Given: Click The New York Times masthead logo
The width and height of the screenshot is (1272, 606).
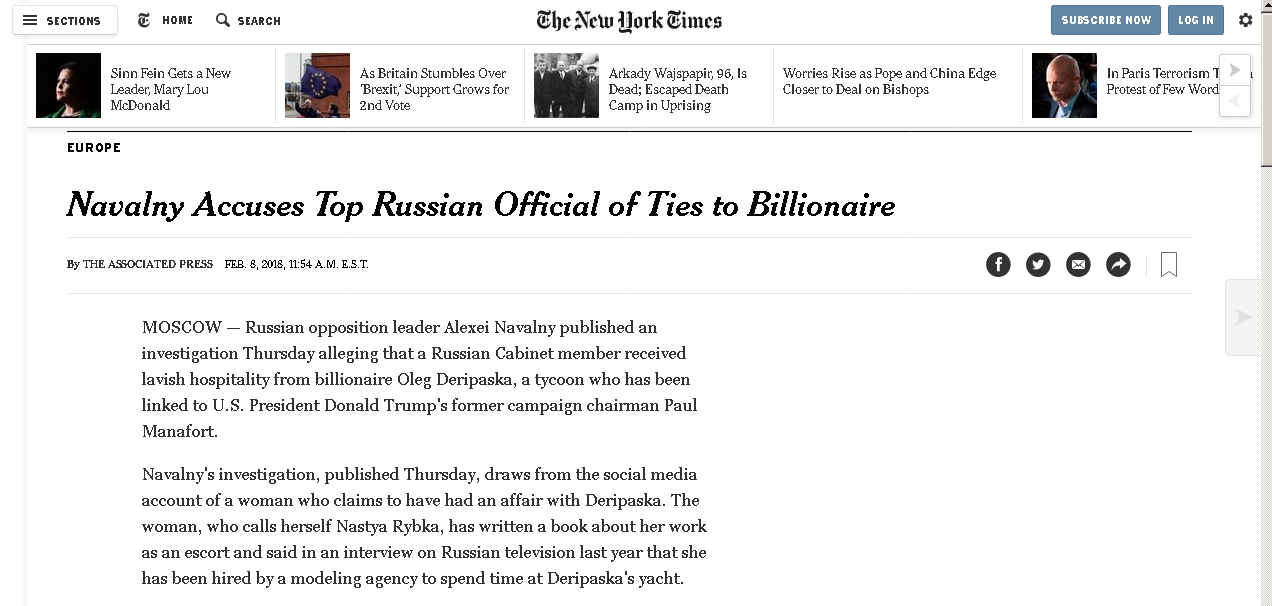Looking at the screenshot, I should click(629, 20).
